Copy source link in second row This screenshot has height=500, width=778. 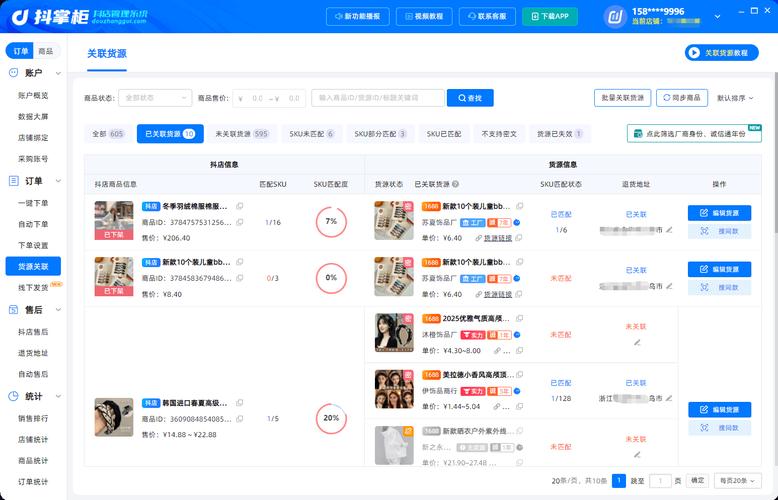519,294
